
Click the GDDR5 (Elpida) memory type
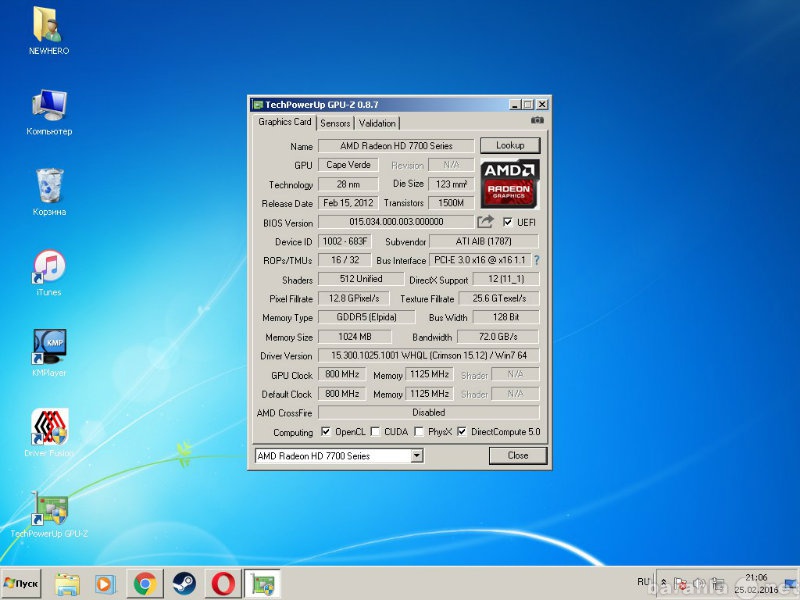pyautogui.click(x=366, y=317)
